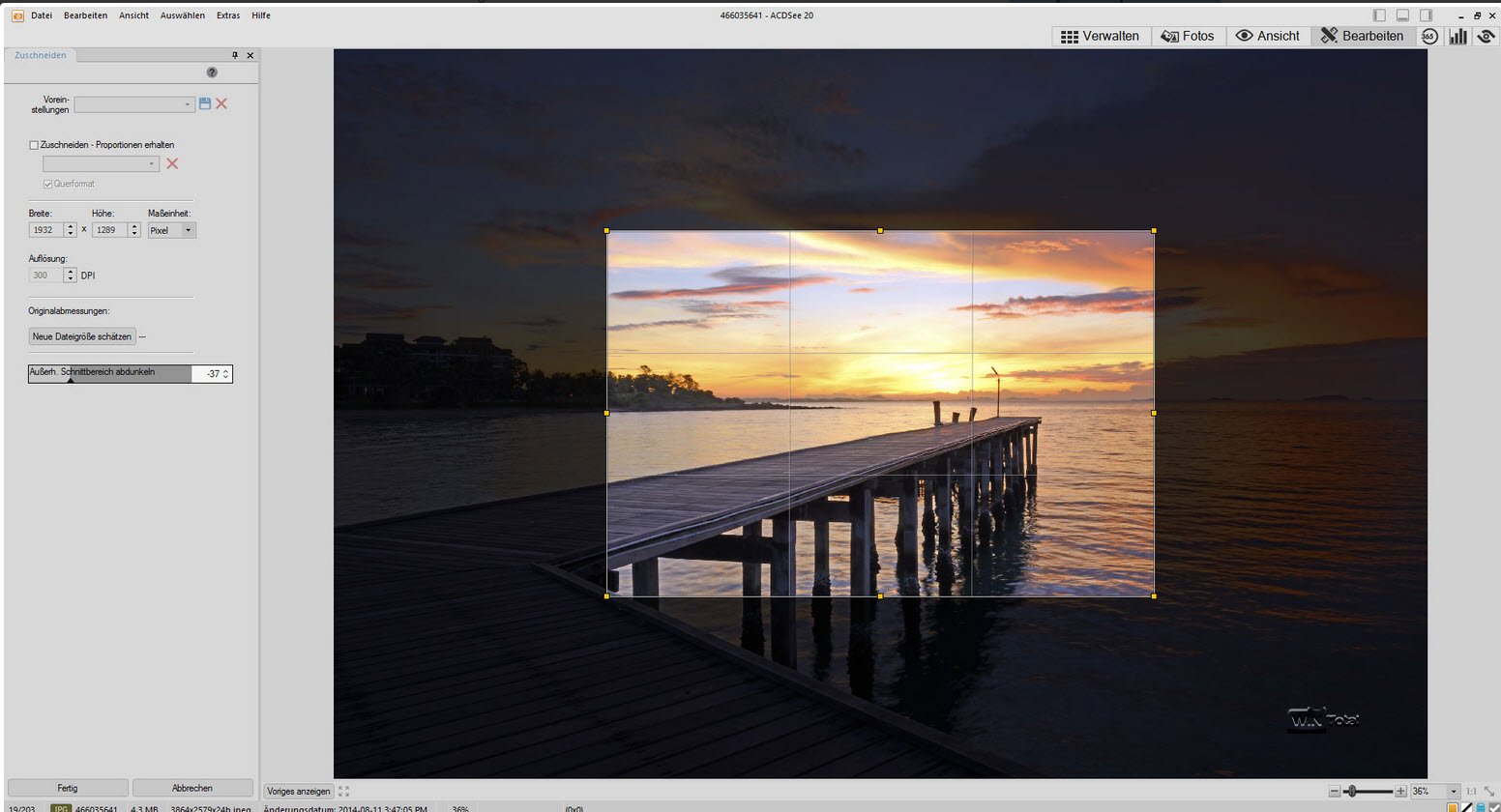Toggle the bottom panel layout icon
The width and height of the screenshot is (1501, 812).
(x=1402, y=15)
